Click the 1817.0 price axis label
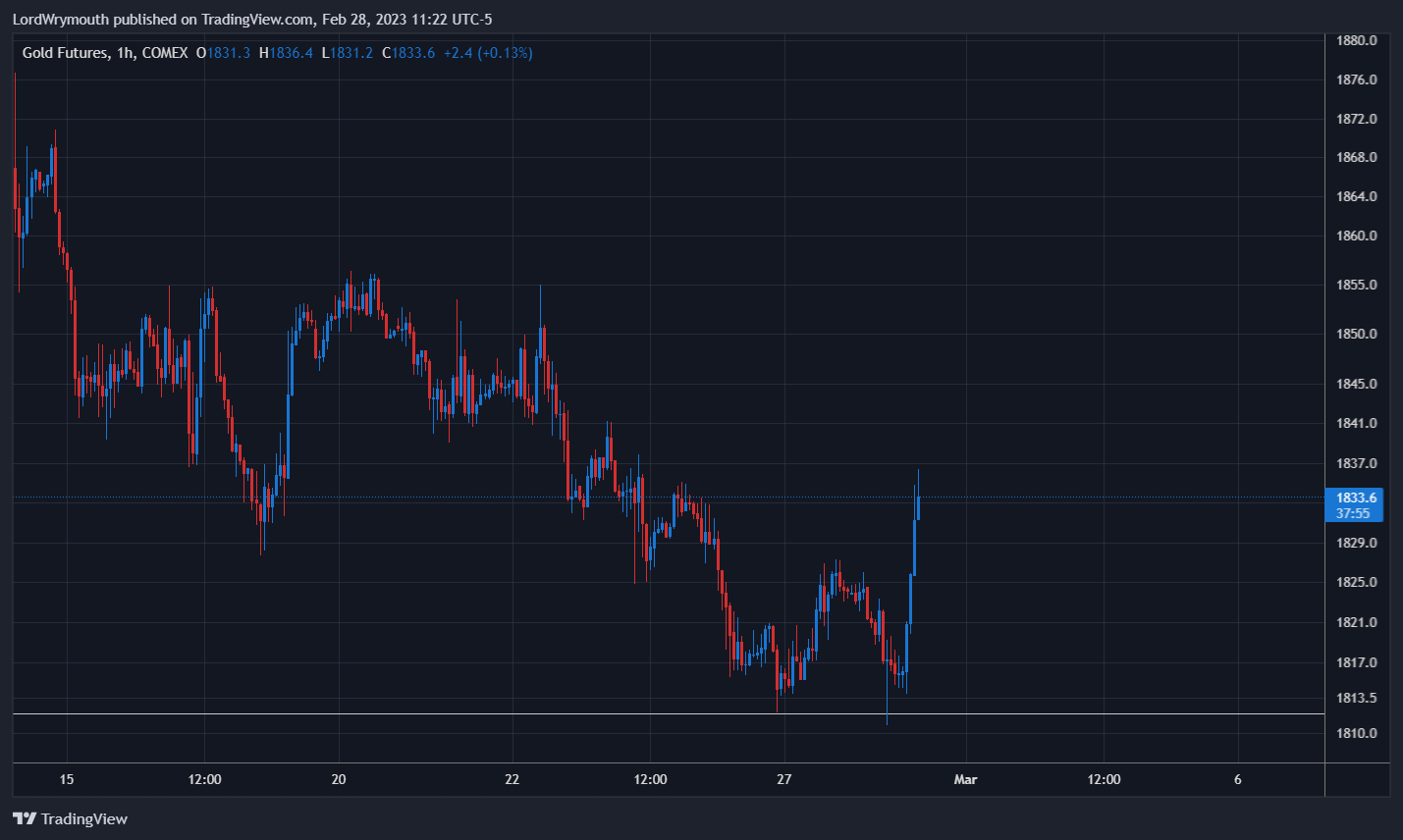The width and height of the screenshot is (1403, 840). tap(1357, 662)
